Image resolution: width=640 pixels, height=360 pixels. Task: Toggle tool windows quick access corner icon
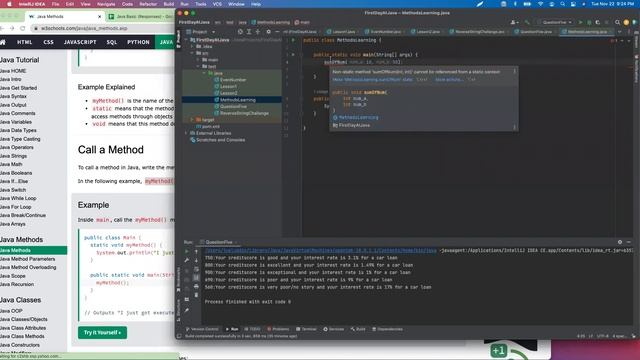pyautogui.click(x=179, y=336)
